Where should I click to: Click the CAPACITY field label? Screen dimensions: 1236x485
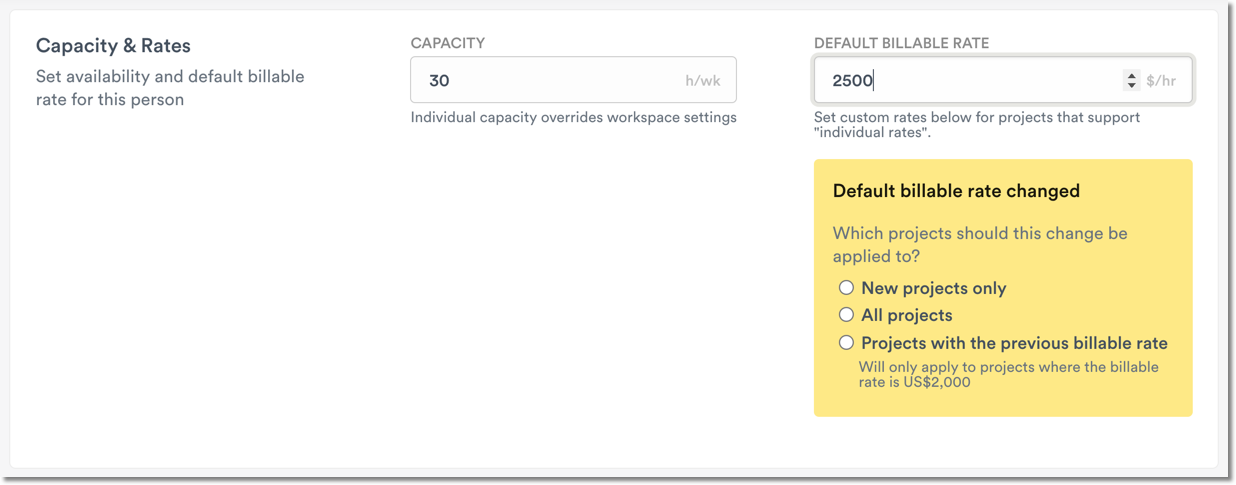coord(447,43)
